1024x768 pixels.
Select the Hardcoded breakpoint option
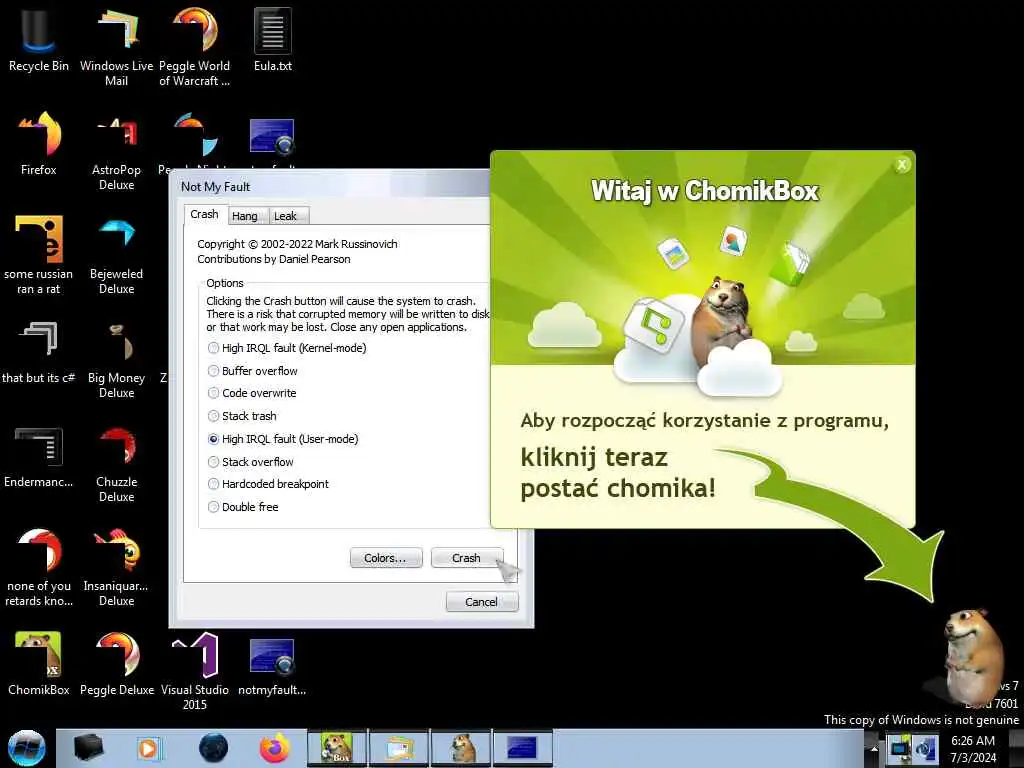click(268, 484)
